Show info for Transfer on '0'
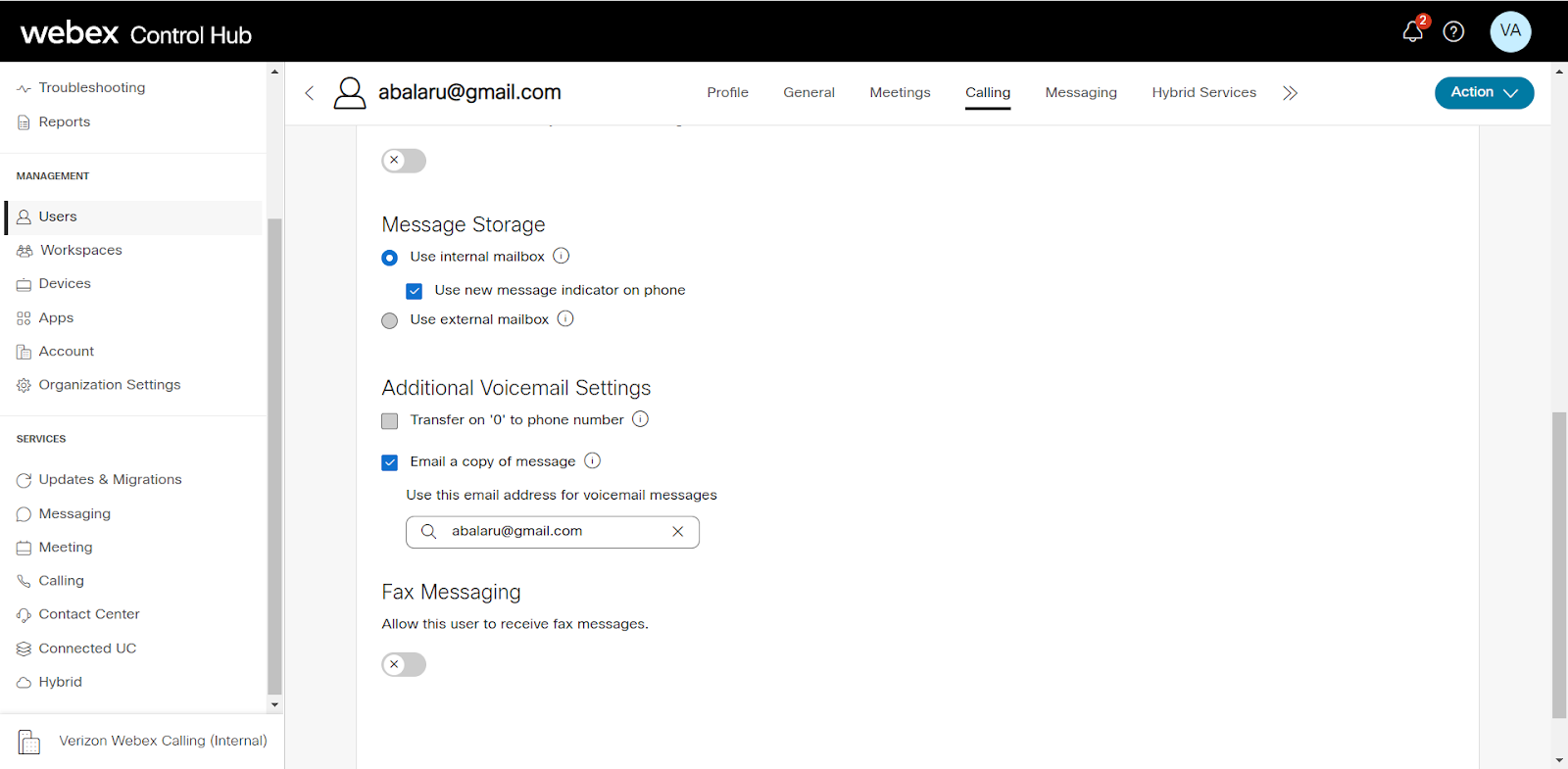The width and height of the screenshot is (1568, 769). pos(640,419)
